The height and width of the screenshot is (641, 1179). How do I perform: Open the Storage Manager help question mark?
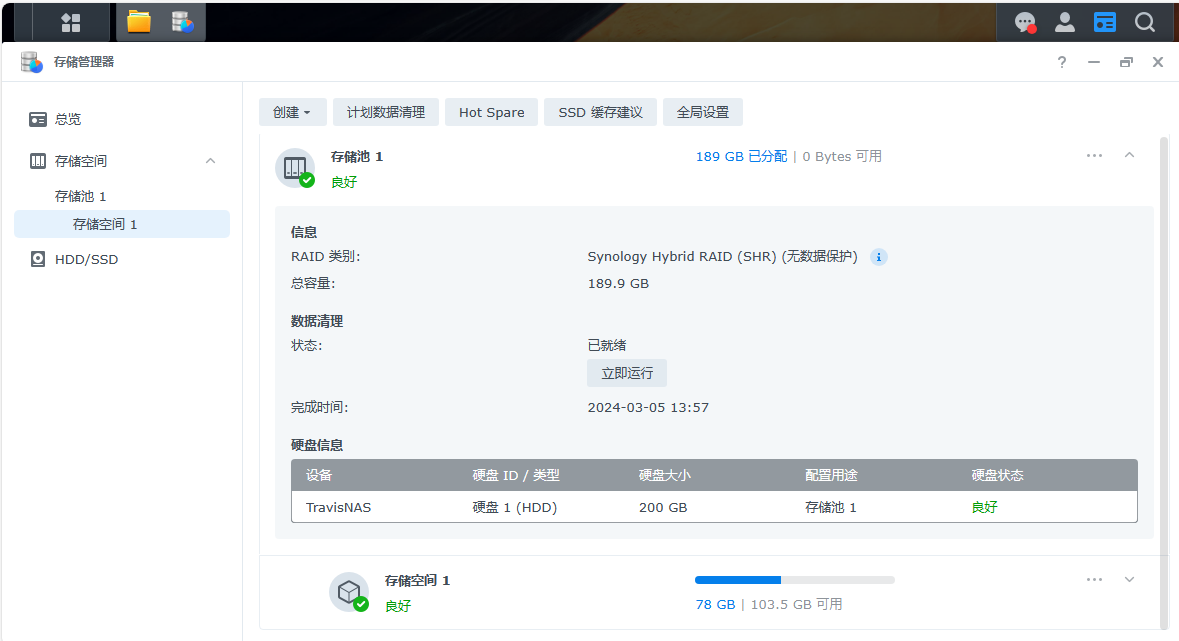pos(1062,62)
